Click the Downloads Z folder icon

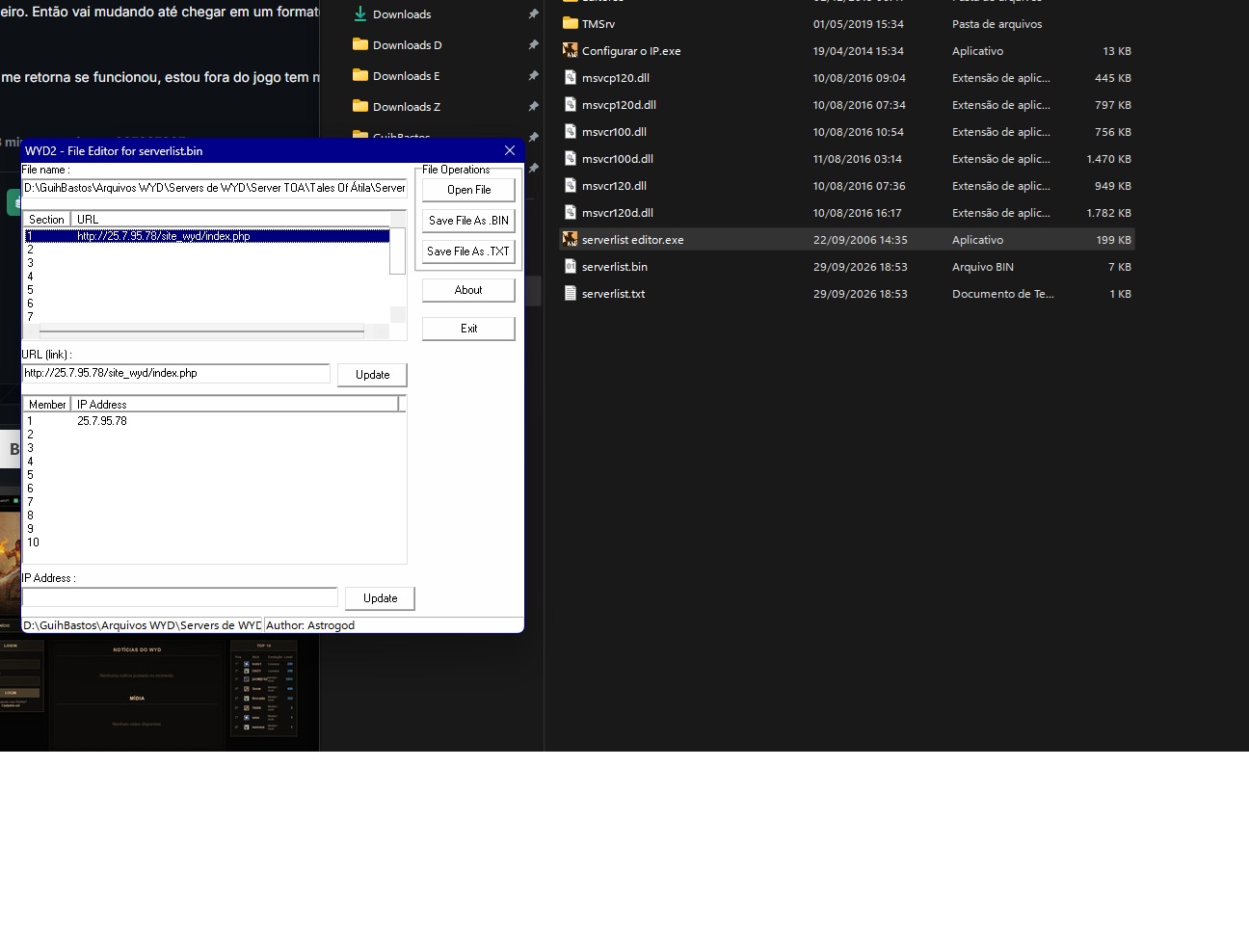tap(360, 106)
